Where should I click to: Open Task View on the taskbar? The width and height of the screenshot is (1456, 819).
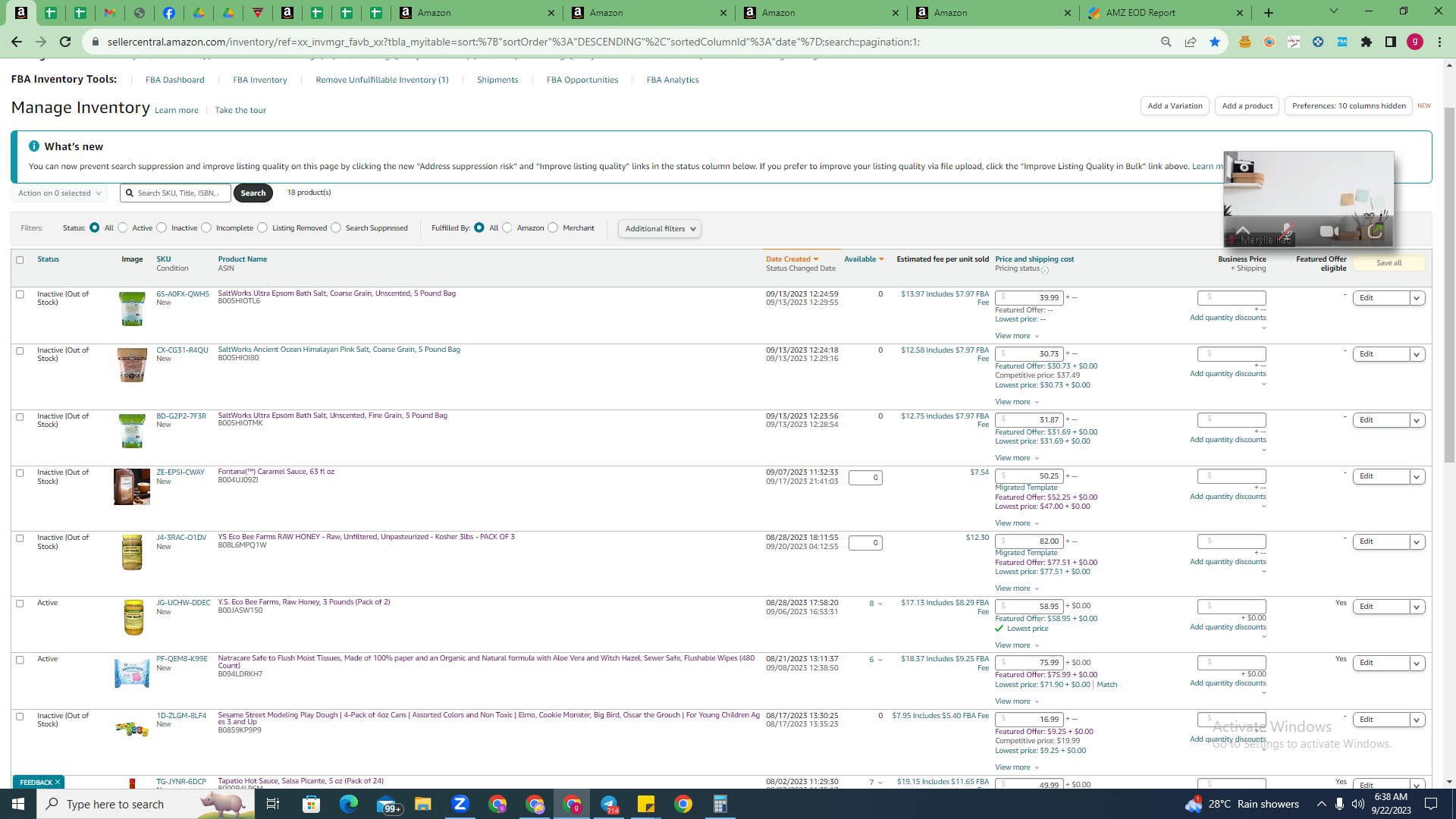tap(273, 804)
